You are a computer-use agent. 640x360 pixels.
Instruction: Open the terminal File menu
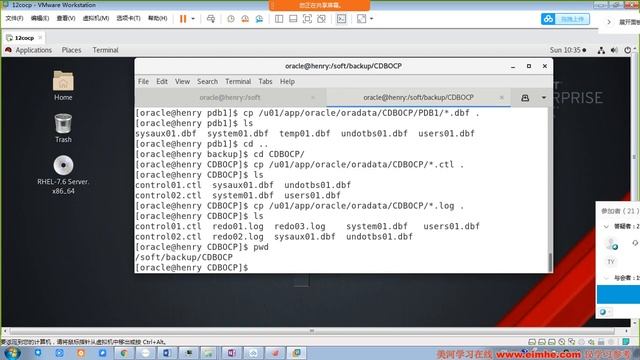143,82
